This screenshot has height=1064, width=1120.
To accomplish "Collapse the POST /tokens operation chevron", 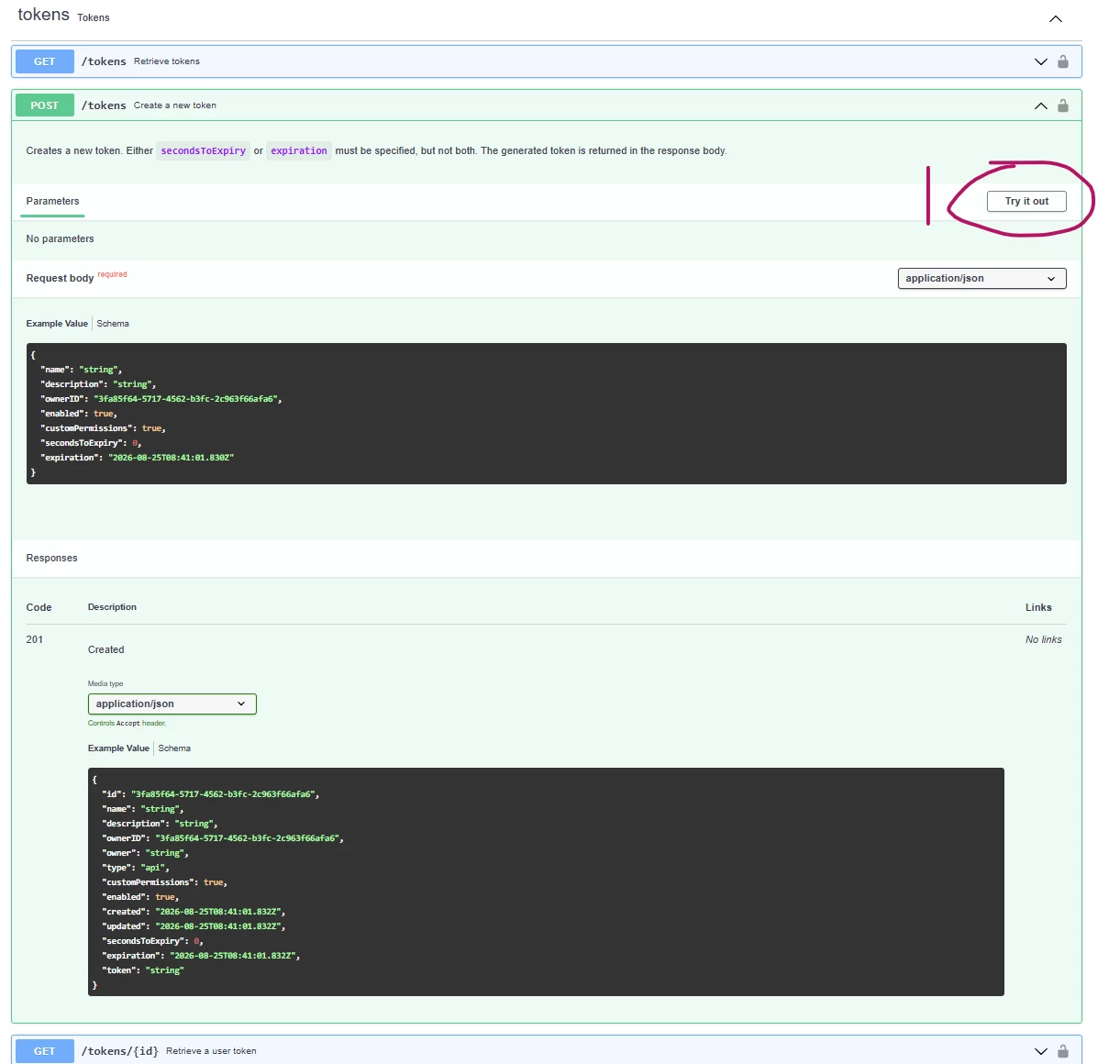I will point(1040,105).
